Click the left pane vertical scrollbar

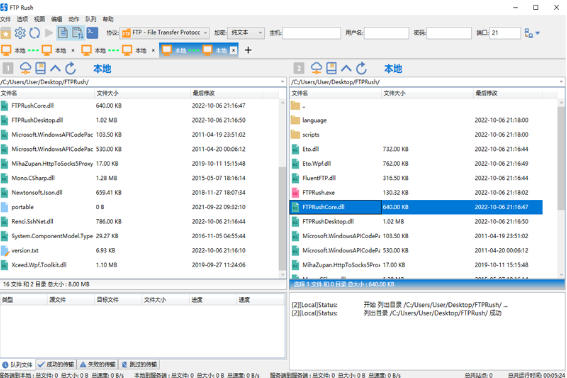pos(282,218)
